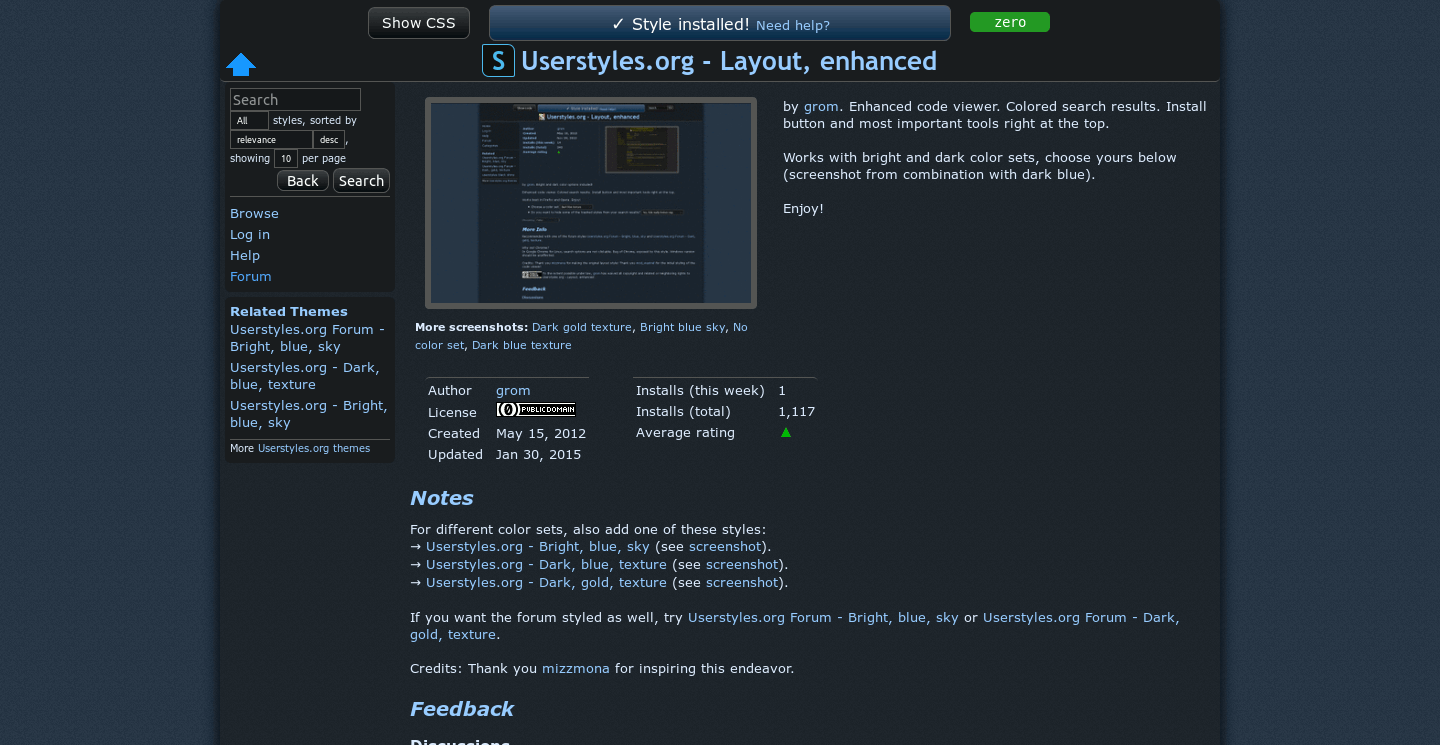
Task: Click the style screenshot thumbnail
Action: (x=591, y=203)
